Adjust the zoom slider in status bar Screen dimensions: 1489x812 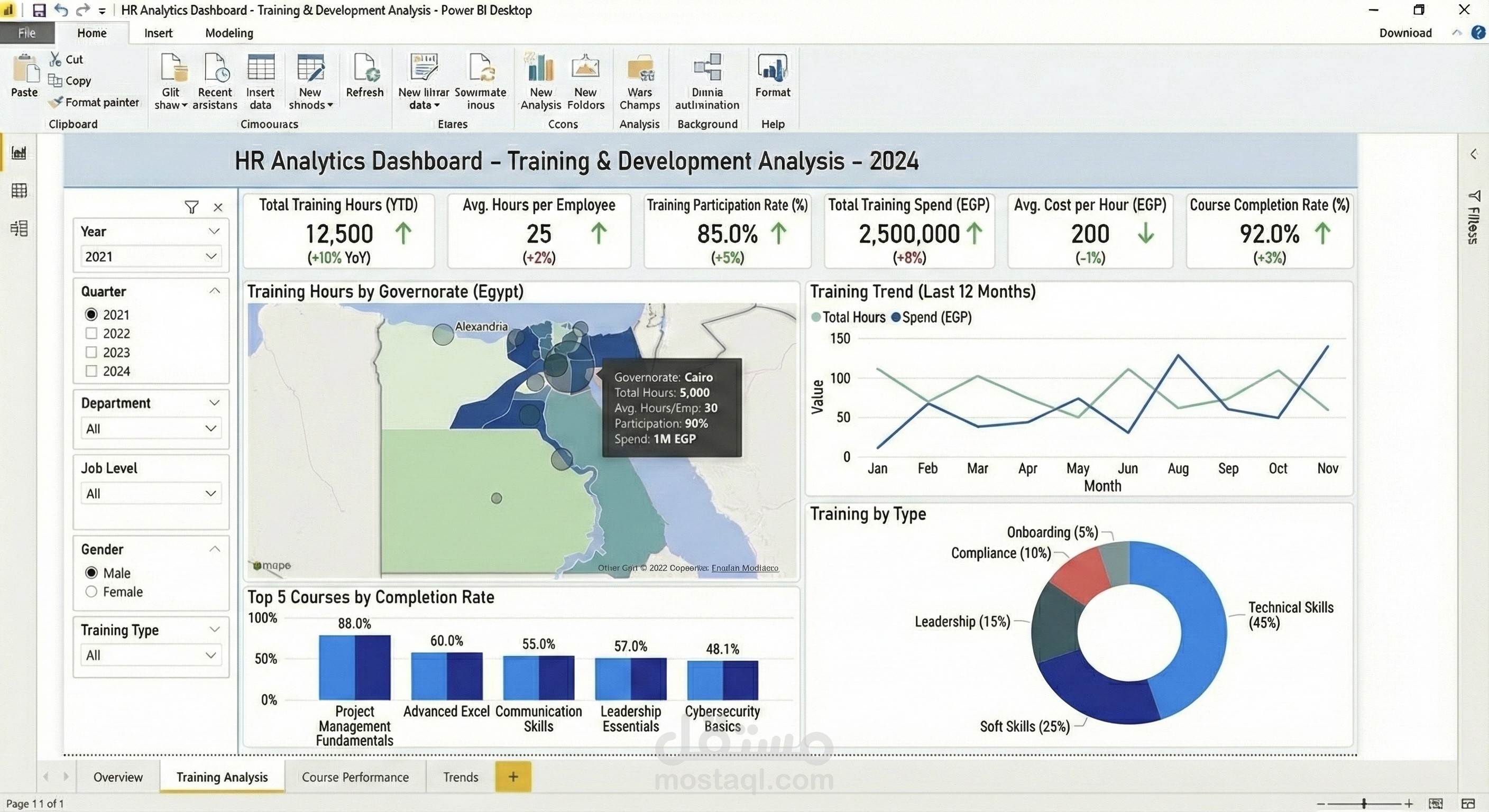(1364, 804)
